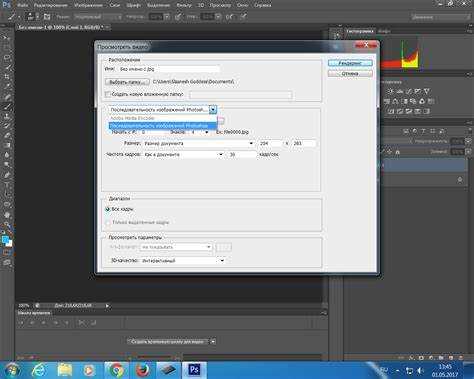The height and width of the screenshot is (379, 474).
Task: Select the Gradient tool
Action: (7, 145)
